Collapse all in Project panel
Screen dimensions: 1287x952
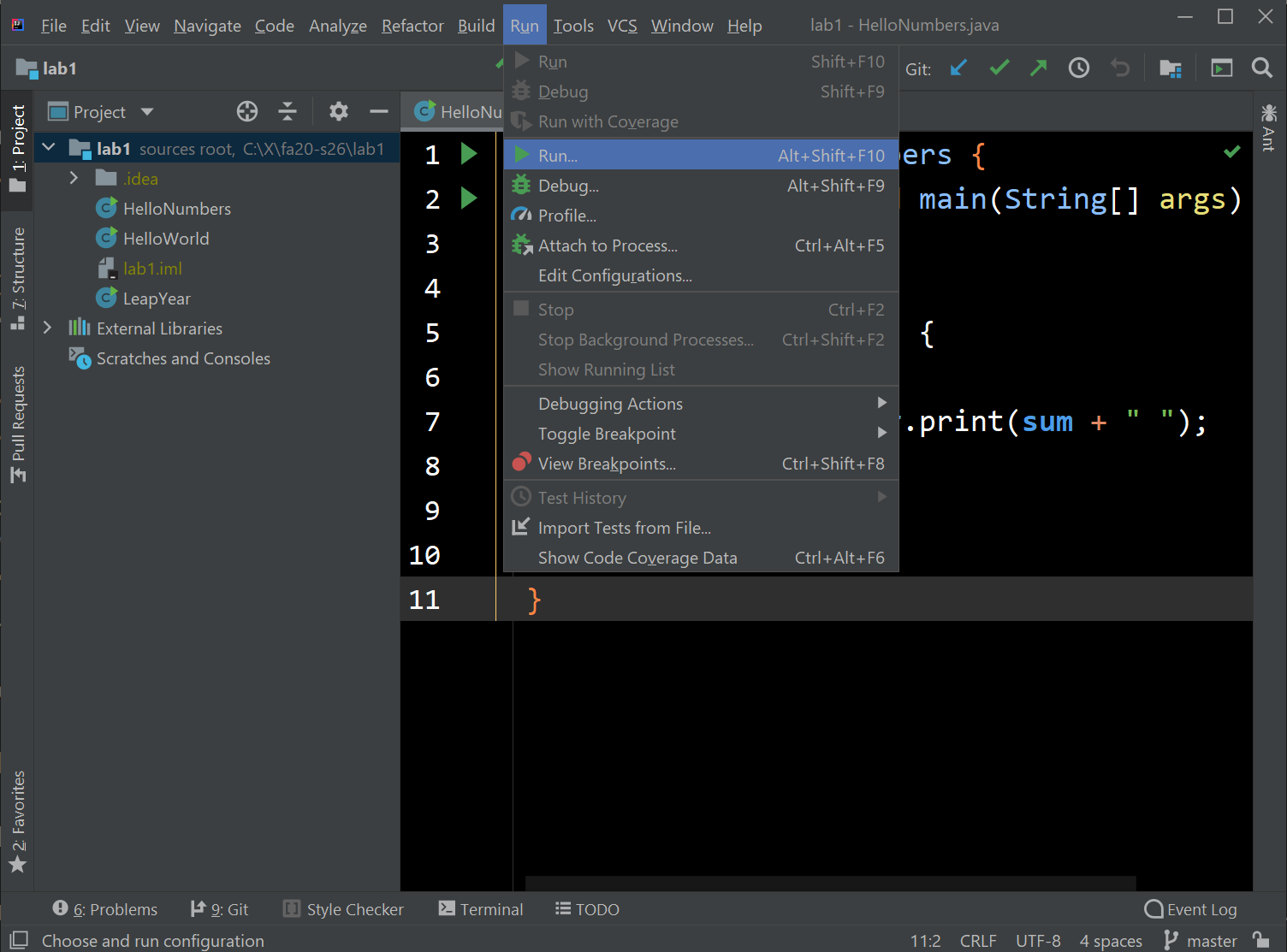point(288,111)
